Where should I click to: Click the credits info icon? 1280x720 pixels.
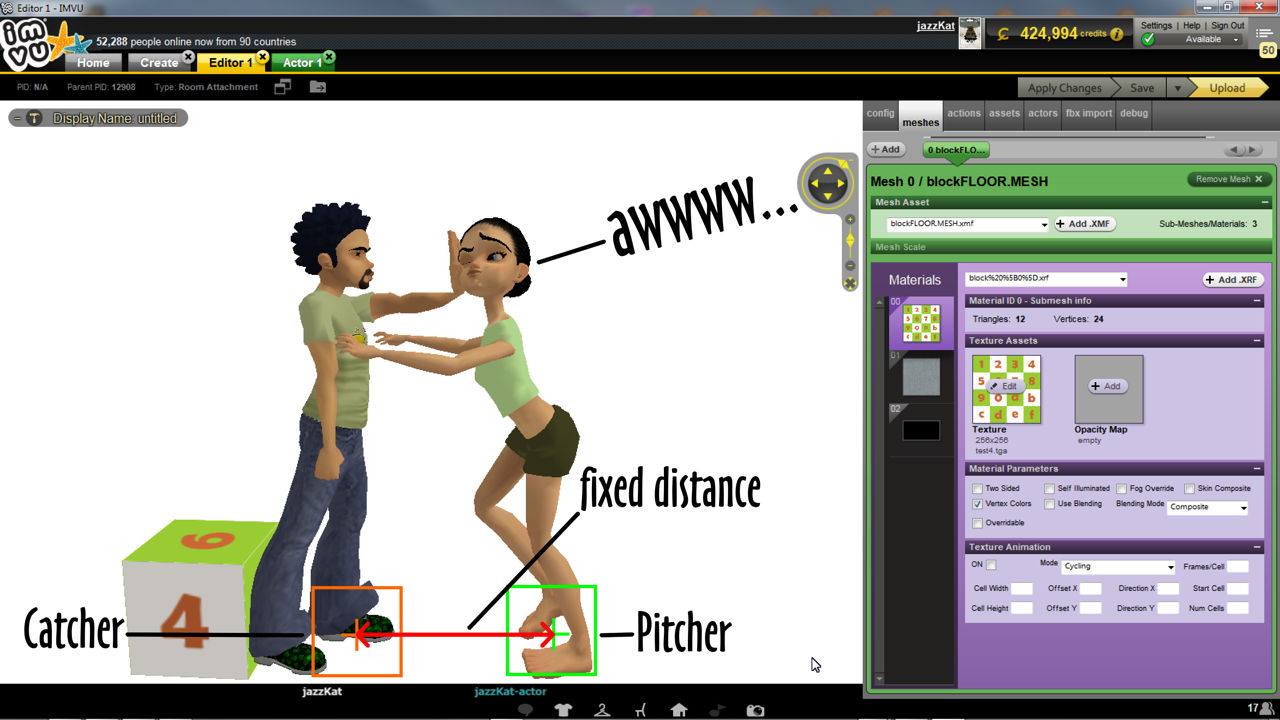[1116, 34]
